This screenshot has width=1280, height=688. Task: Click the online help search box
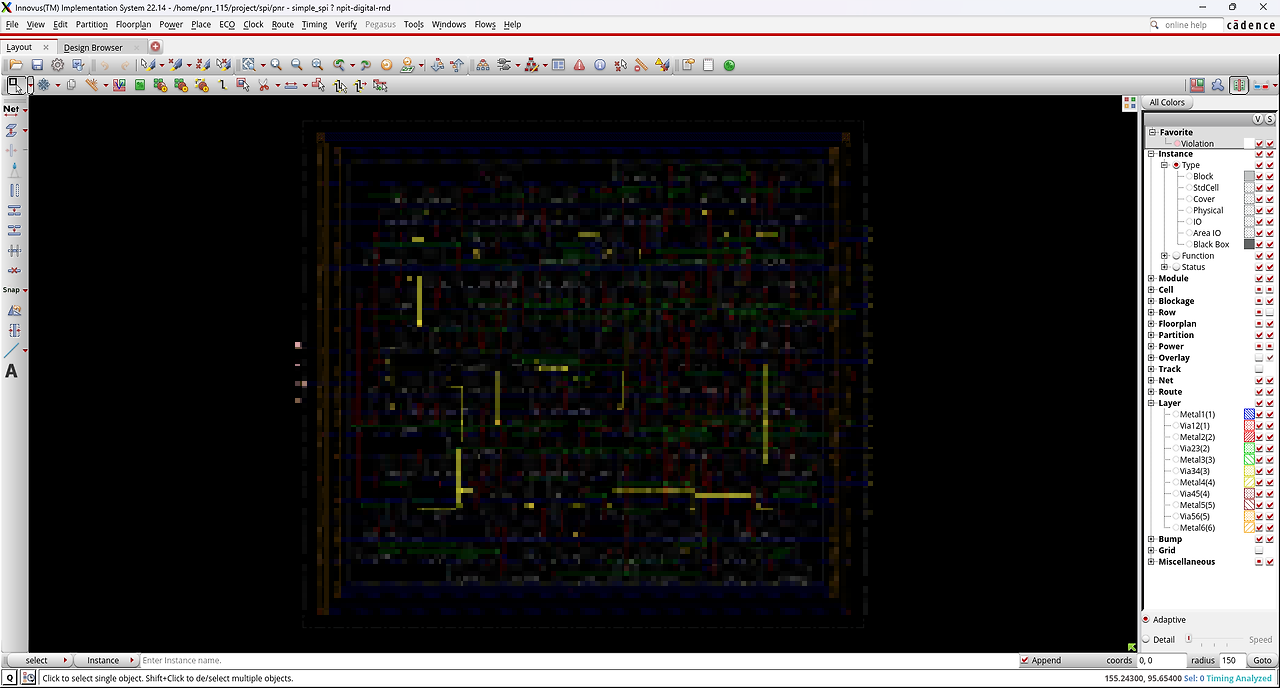pyautogui.click(x=1185, y=25)
